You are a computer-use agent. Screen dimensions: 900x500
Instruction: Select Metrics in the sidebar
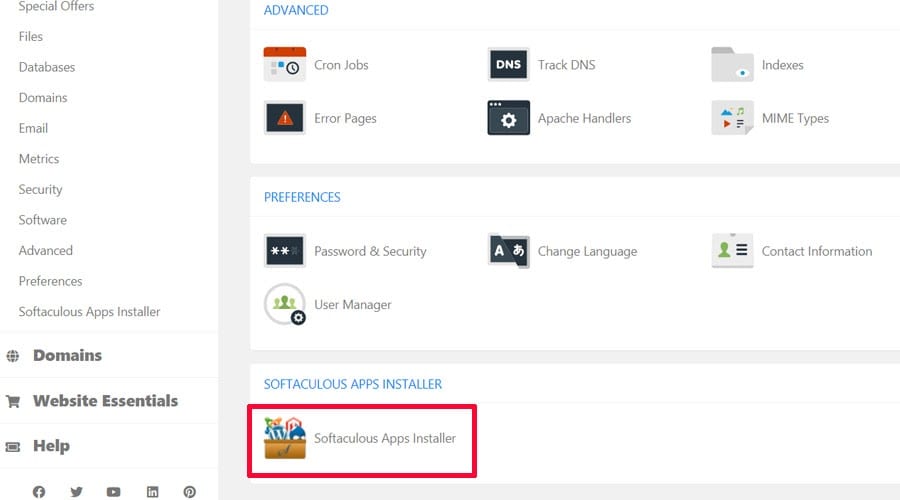pyautogui.click(x=38, y=159)
